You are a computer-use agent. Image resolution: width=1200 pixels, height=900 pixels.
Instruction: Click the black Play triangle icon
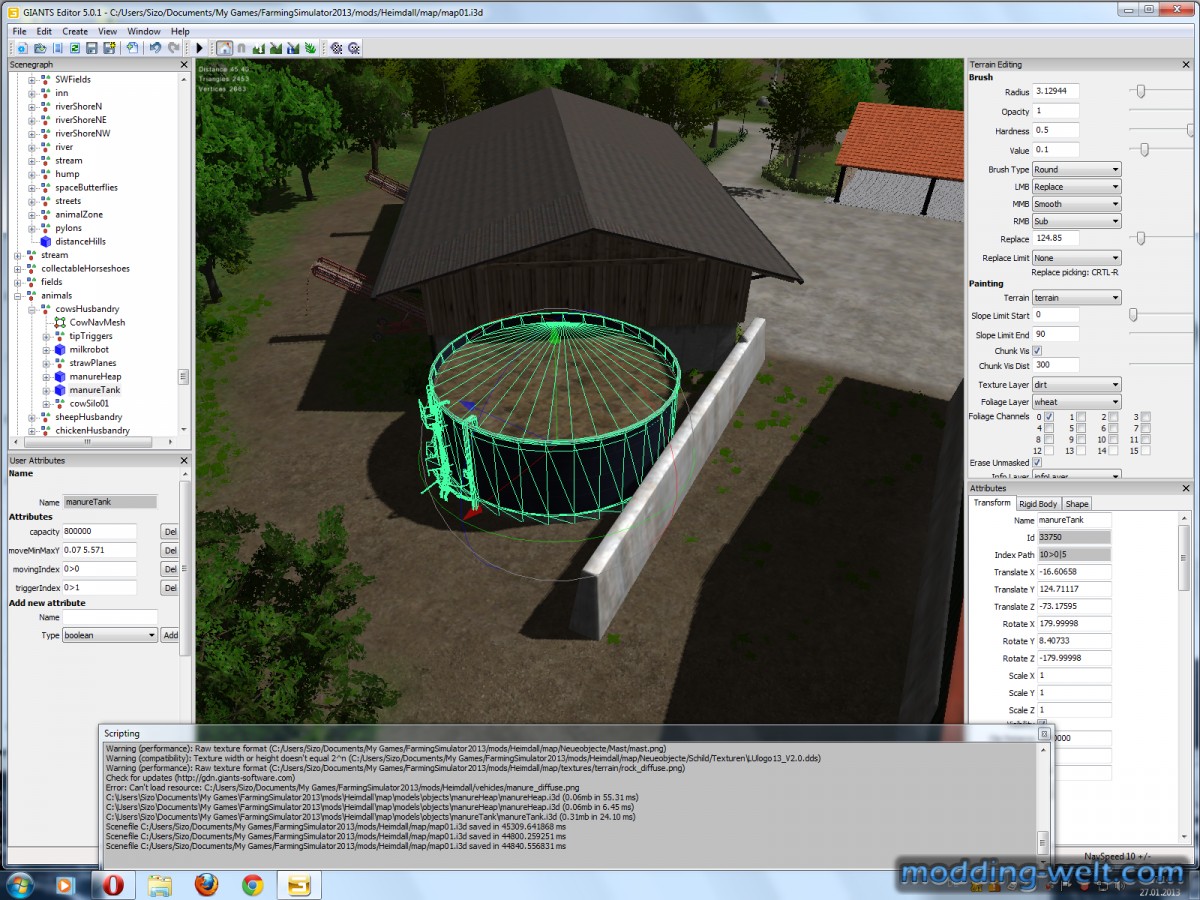[x=200, y=48]
